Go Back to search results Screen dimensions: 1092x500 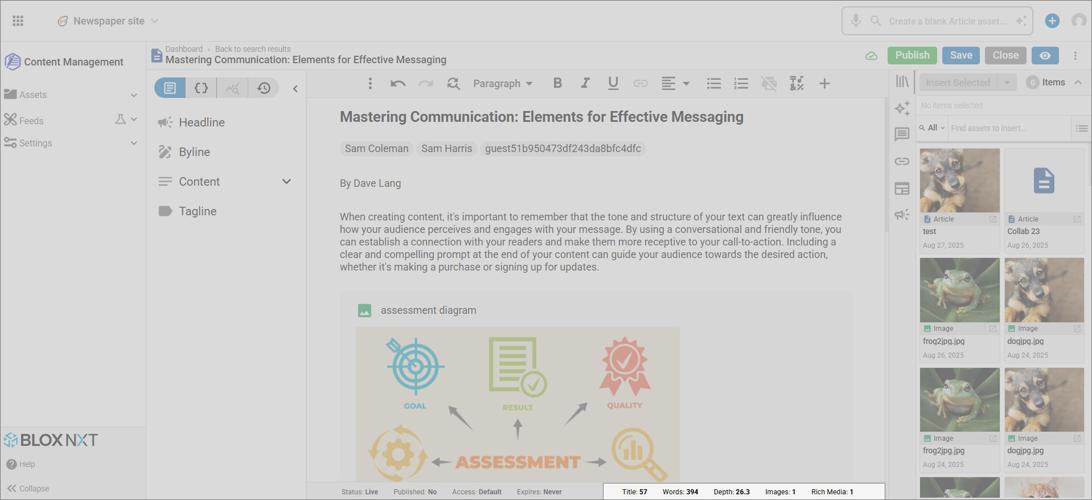(253, 49)
